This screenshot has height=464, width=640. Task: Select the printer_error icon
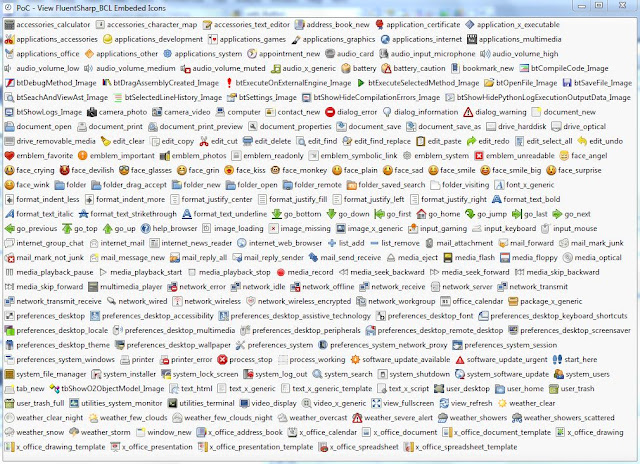[164, 360]
